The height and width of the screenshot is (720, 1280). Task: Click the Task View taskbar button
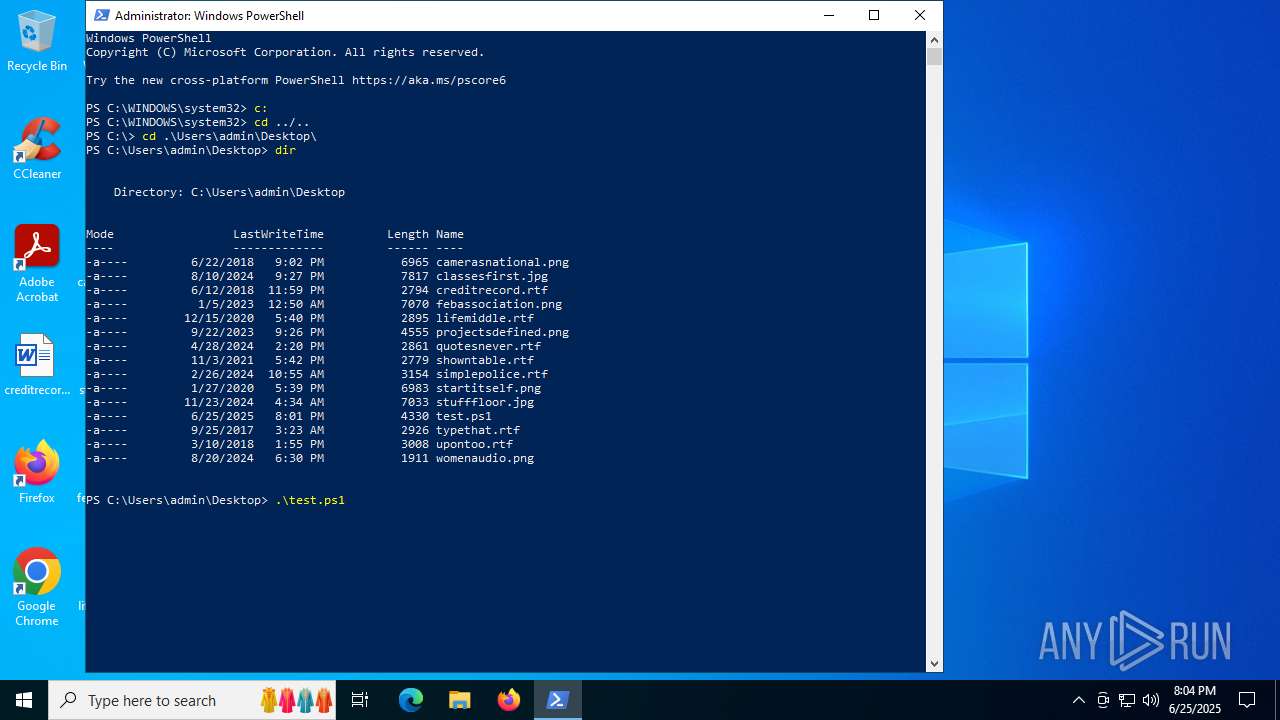(360, 700)
